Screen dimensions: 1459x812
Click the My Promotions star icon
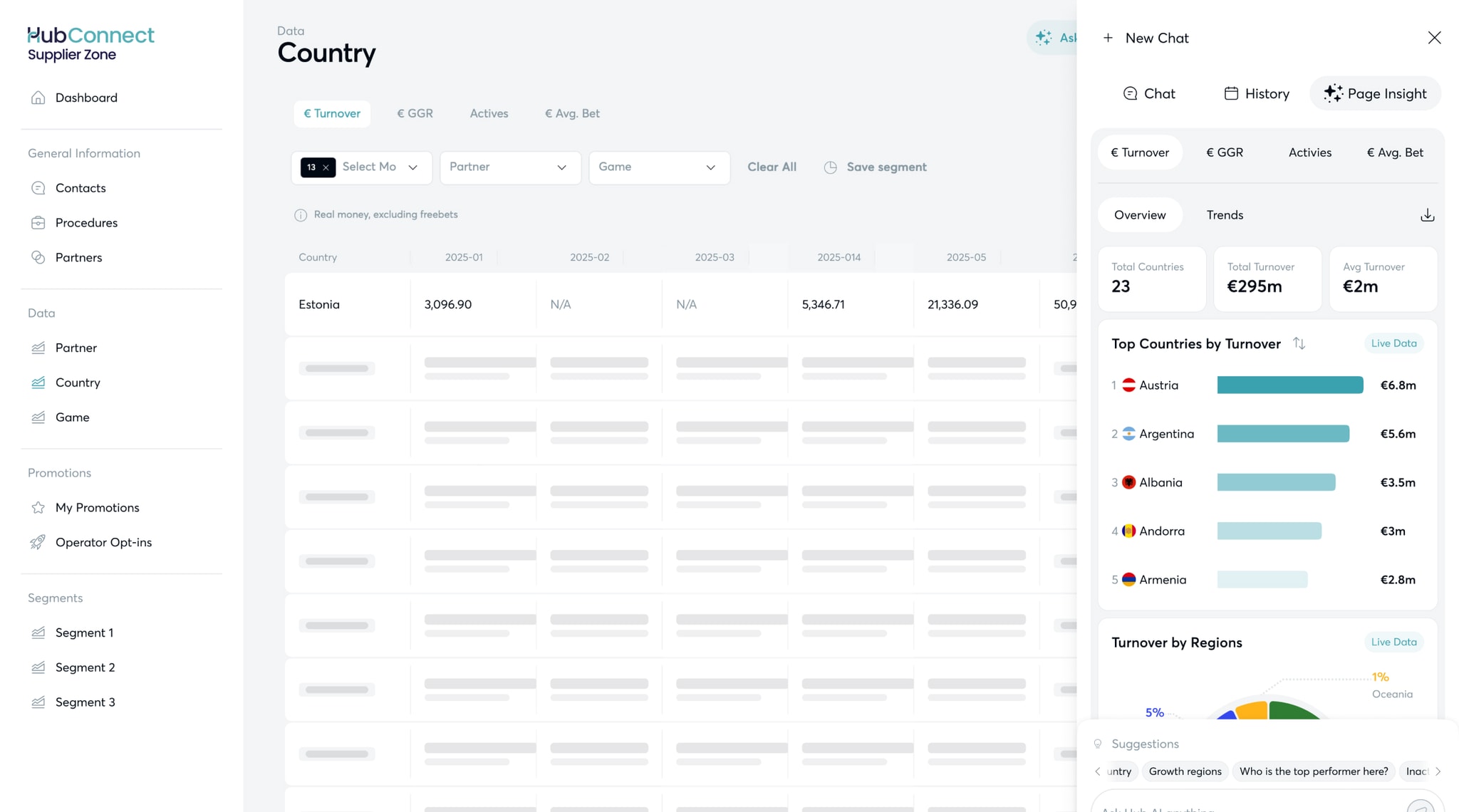click(x=38, y=508)
